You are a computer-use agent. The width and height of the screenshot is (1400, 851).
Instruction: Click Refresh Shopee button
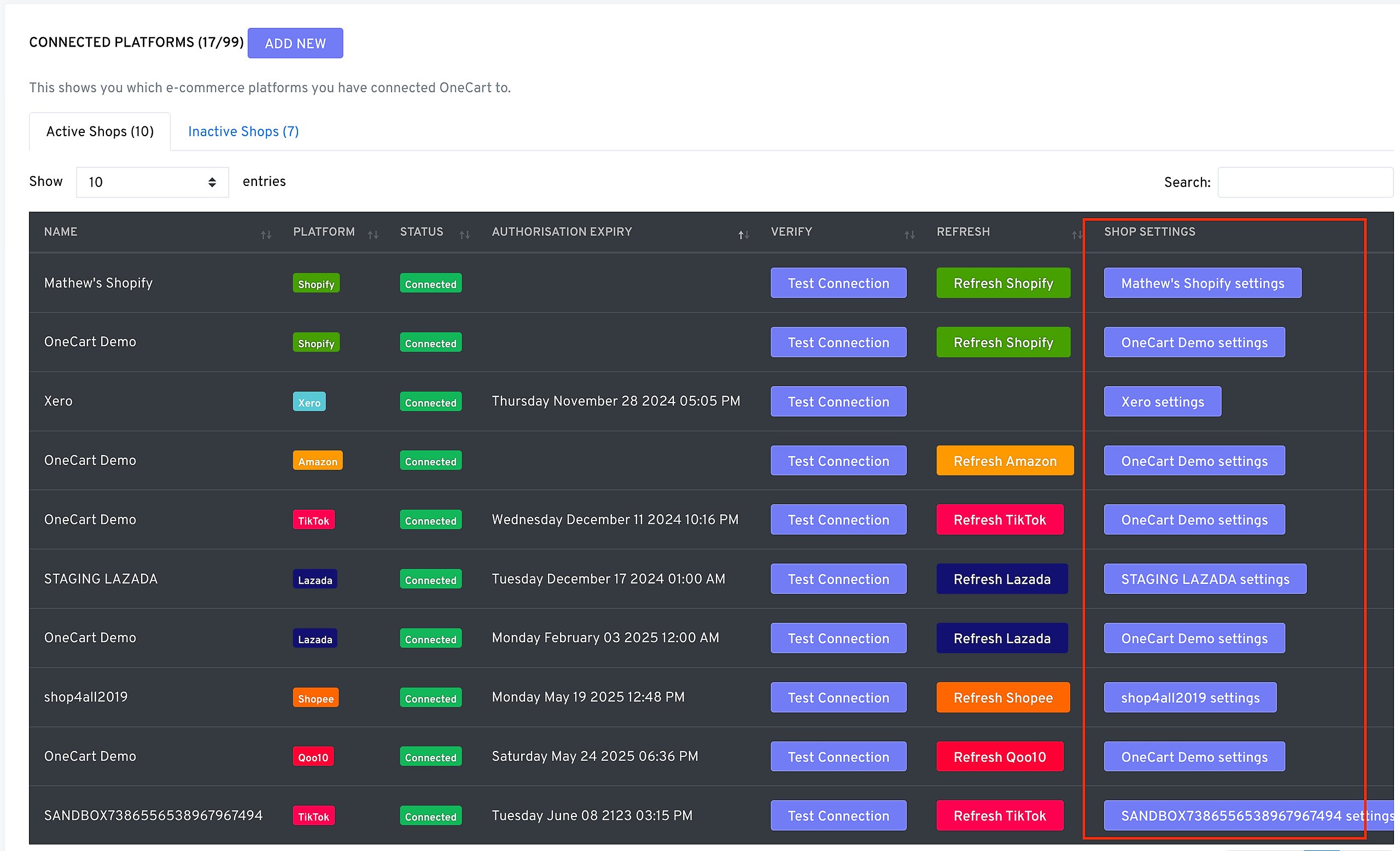click(x=1003, y=698)
